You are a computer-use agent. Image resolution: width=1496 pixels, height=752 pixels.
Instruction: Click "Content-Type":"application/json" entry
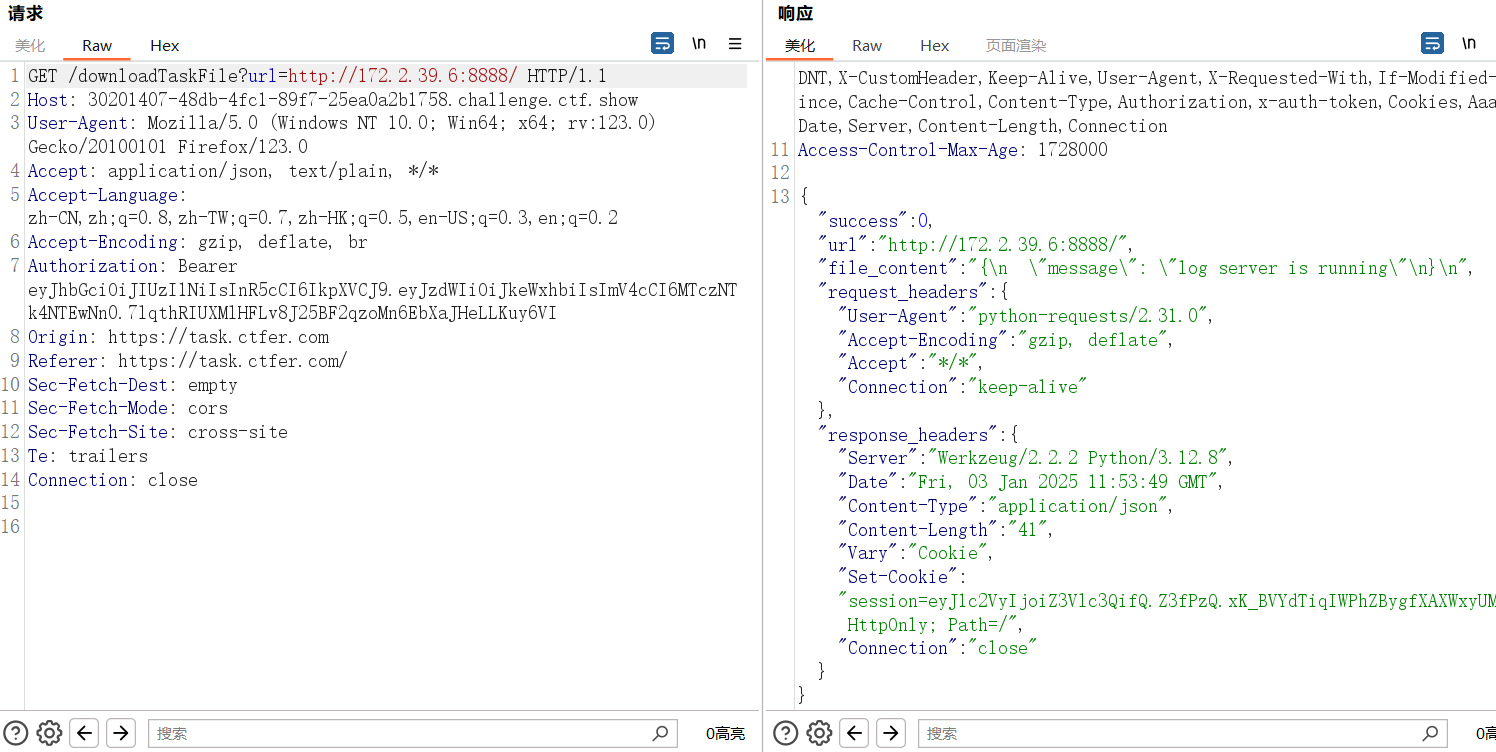(1005, 506)
